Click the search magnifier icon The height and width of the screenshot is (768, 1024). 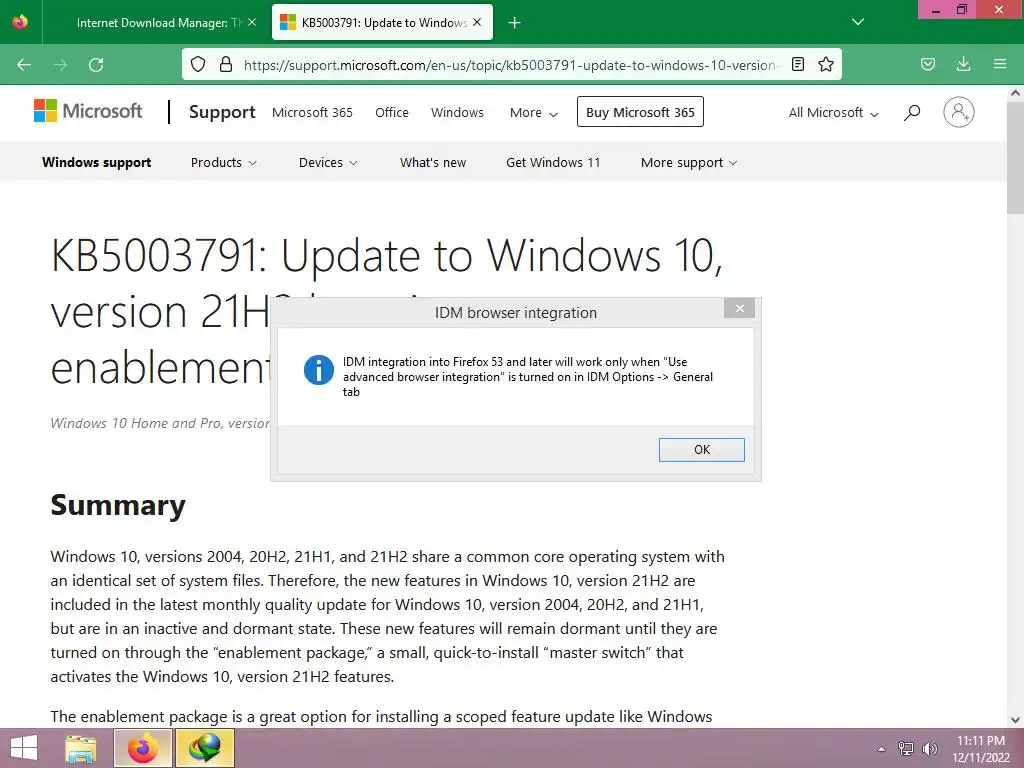pos(912,112)
